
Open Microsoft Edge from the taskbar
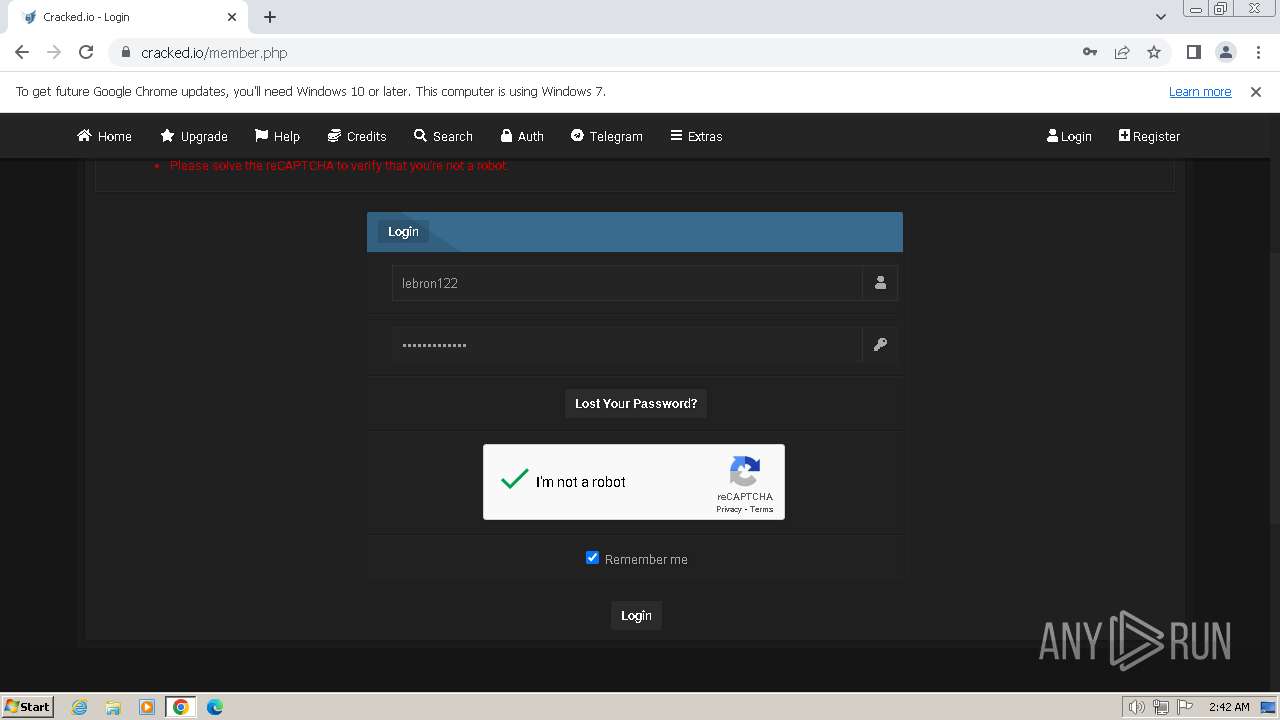click(x=214, y=707)
